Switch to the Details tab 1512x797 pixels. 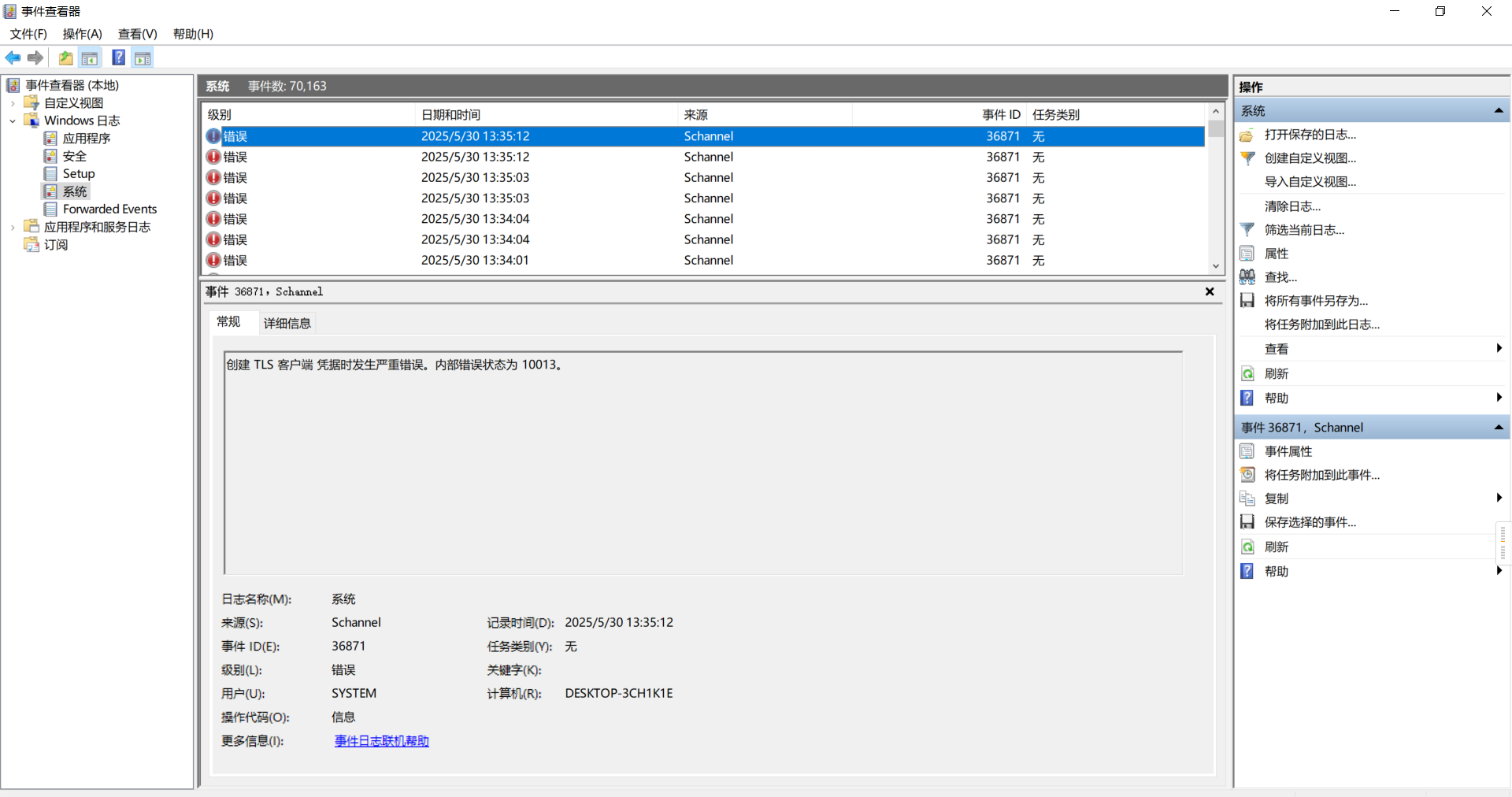pos(287,323)
